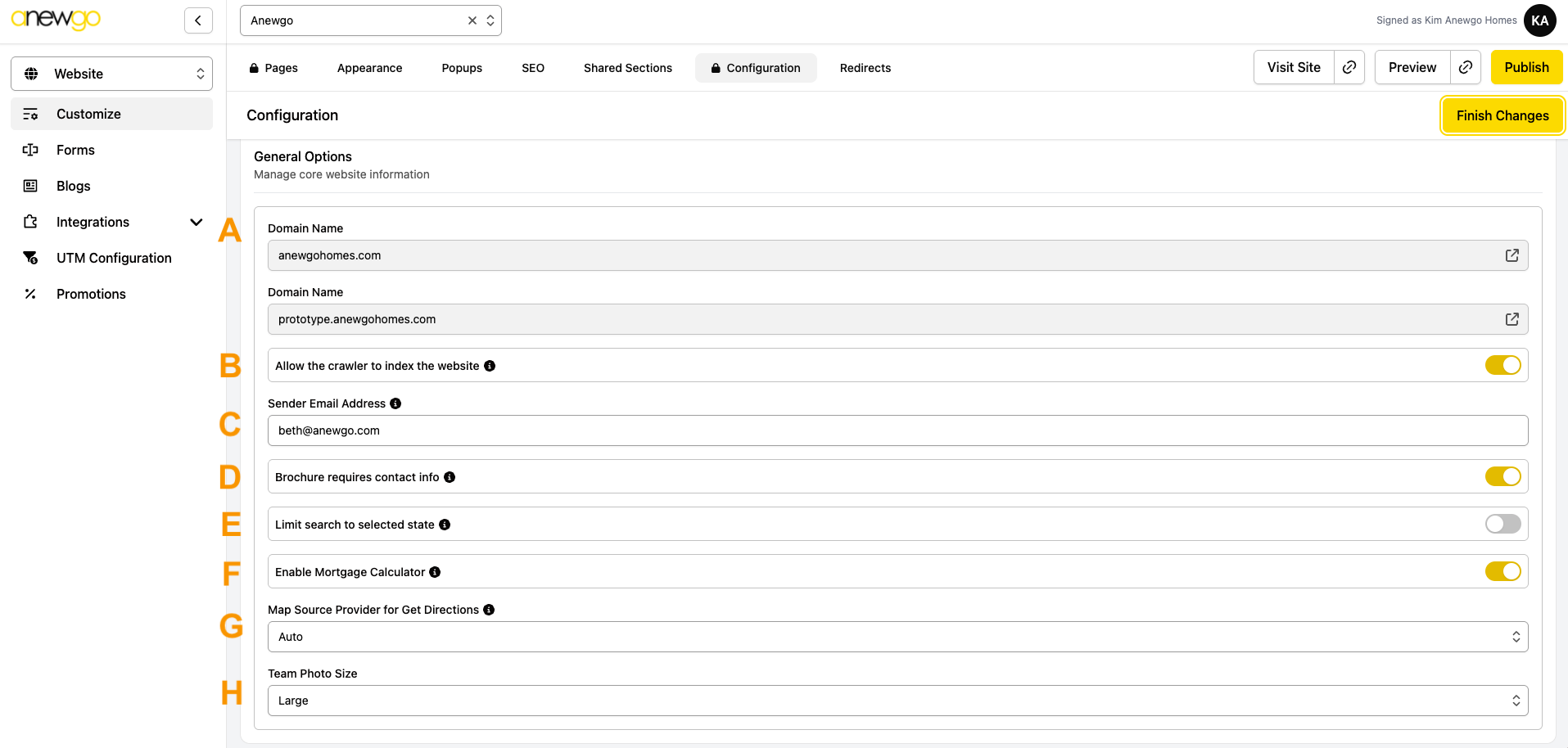
Task: Disable crawler indexing toggle
Action: point(1502,365)
